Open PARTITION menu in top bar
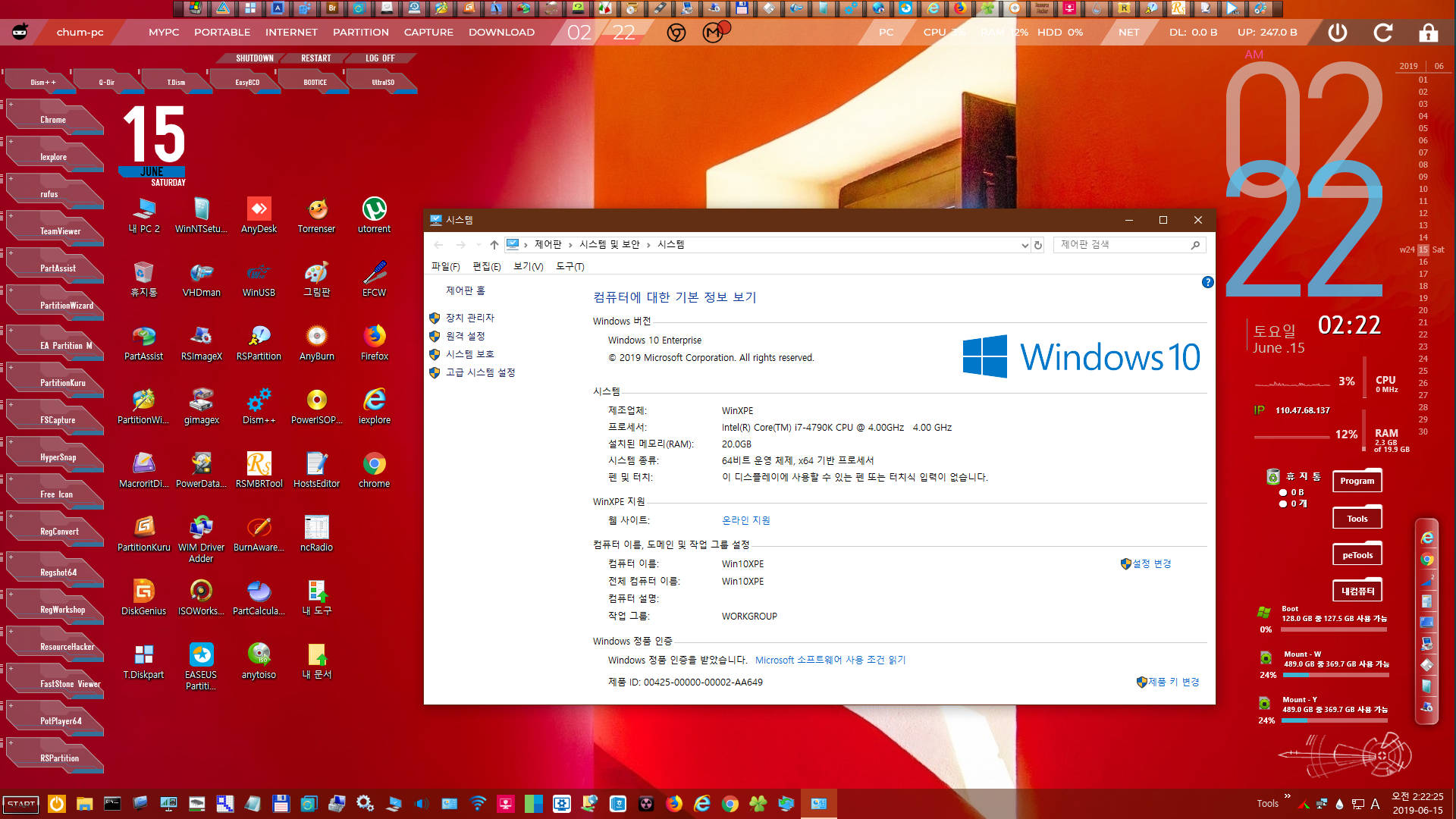Viewport: 1456px width, 819px height. (361, 33)
